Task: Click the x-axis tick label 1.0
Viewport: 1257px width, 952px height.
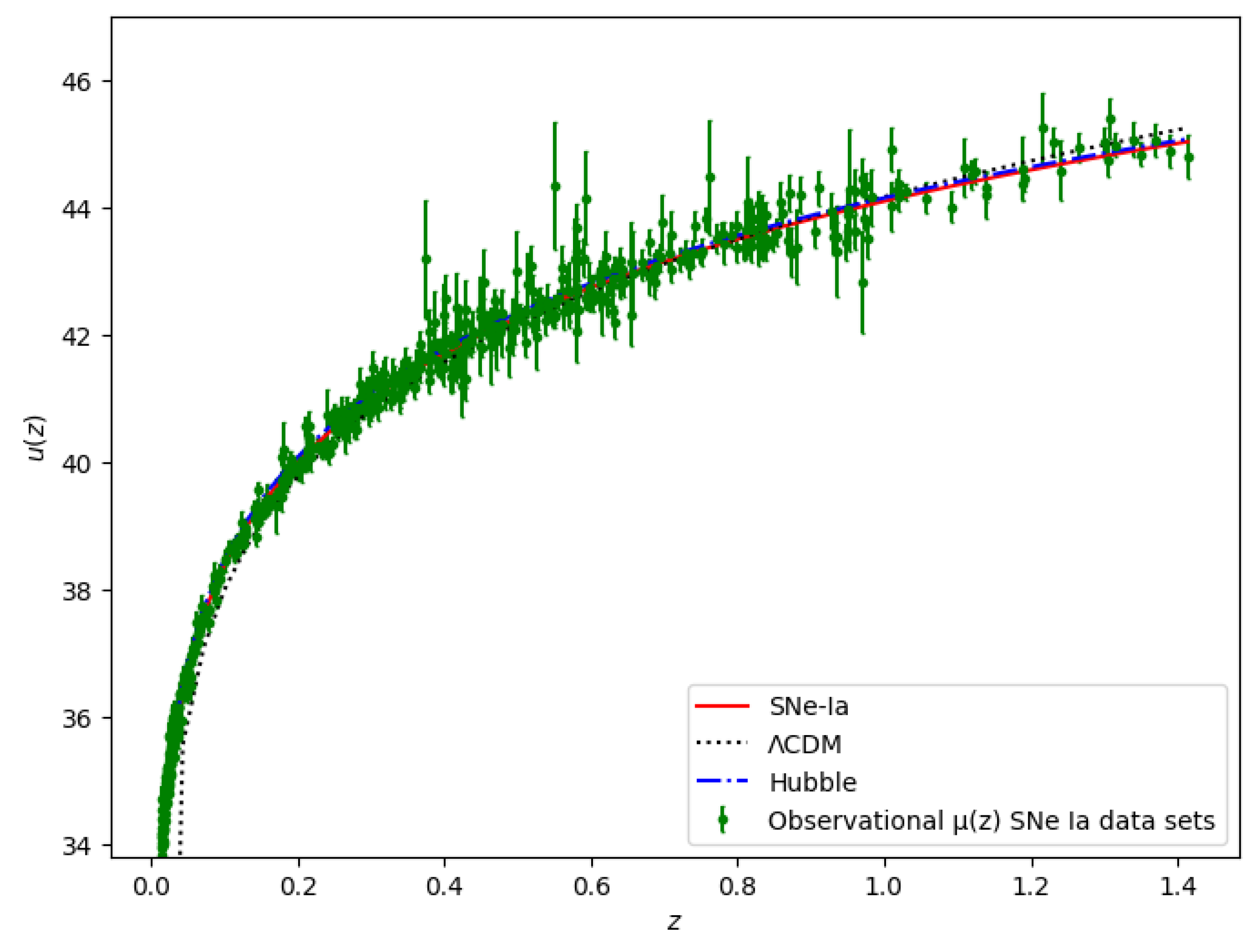Action: coord(884,887)
